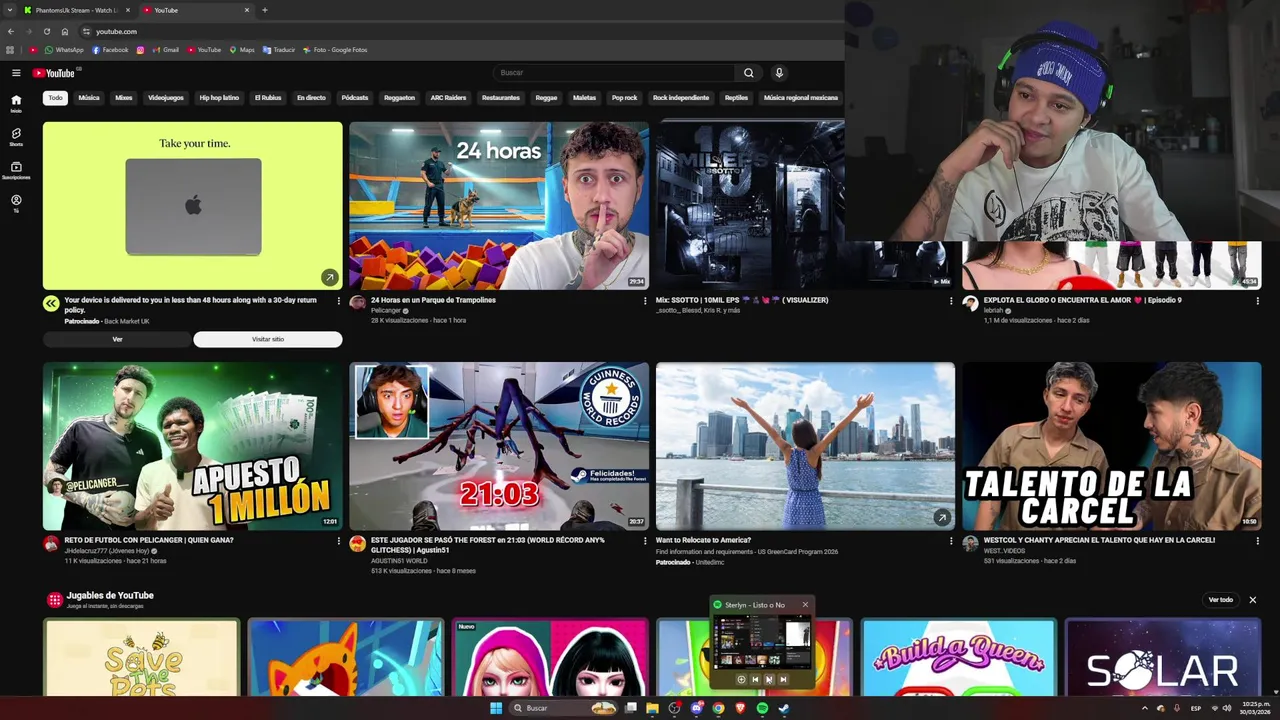This screenshot has width=1280, height=720.
Task: Click the browser home button
Action: (x=65, y=31)
